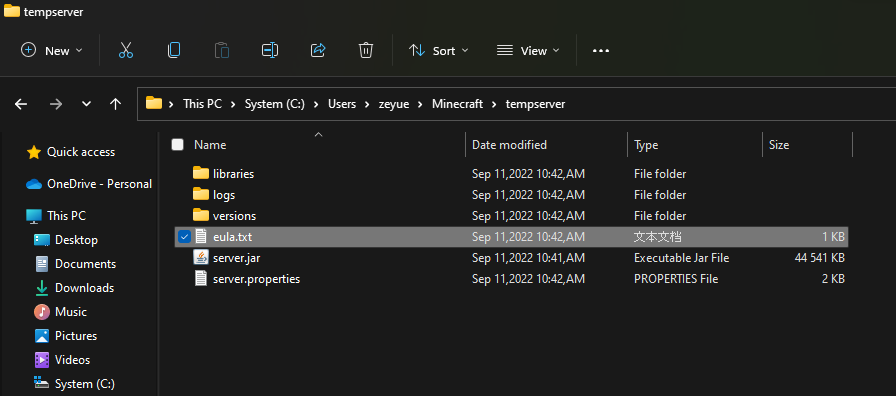Open the View dropdown menu
This screenshot has height=396, width=896.
click(528, 50)
